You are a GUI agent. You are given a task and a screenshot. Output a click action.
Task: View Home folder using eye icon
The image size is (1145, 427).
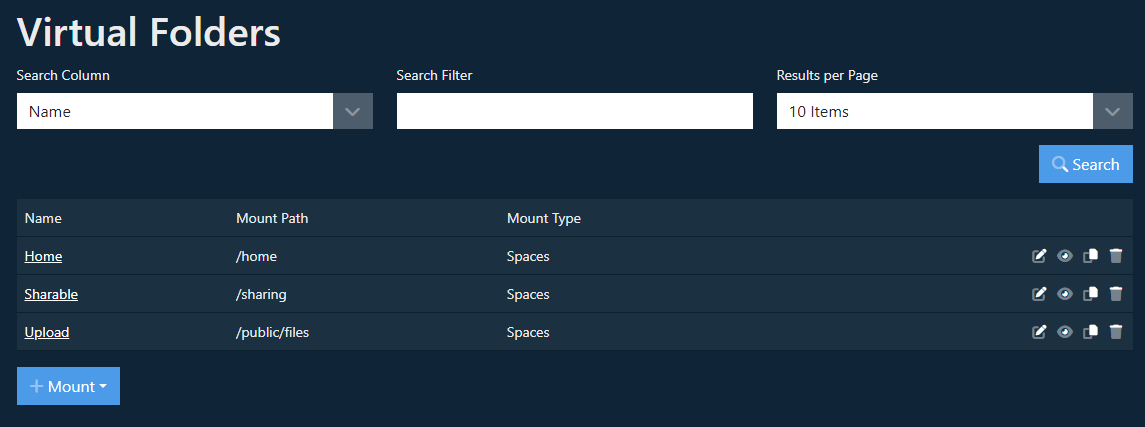1065,255
